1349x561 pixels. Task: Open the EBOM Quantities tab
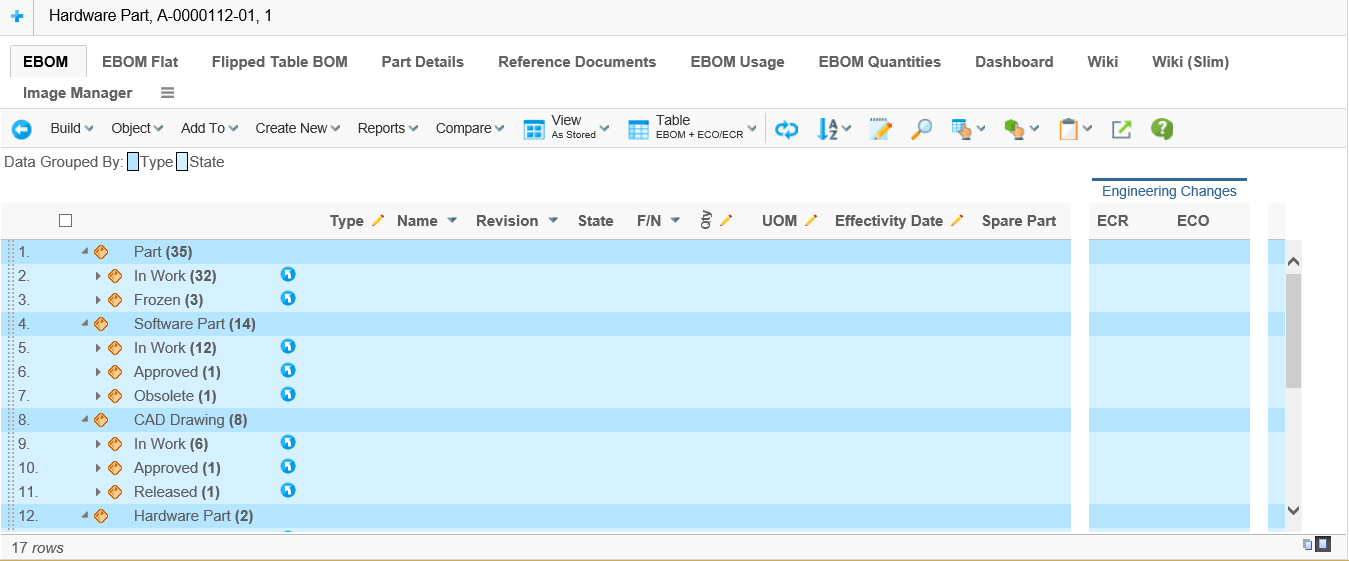pos(879,62)
